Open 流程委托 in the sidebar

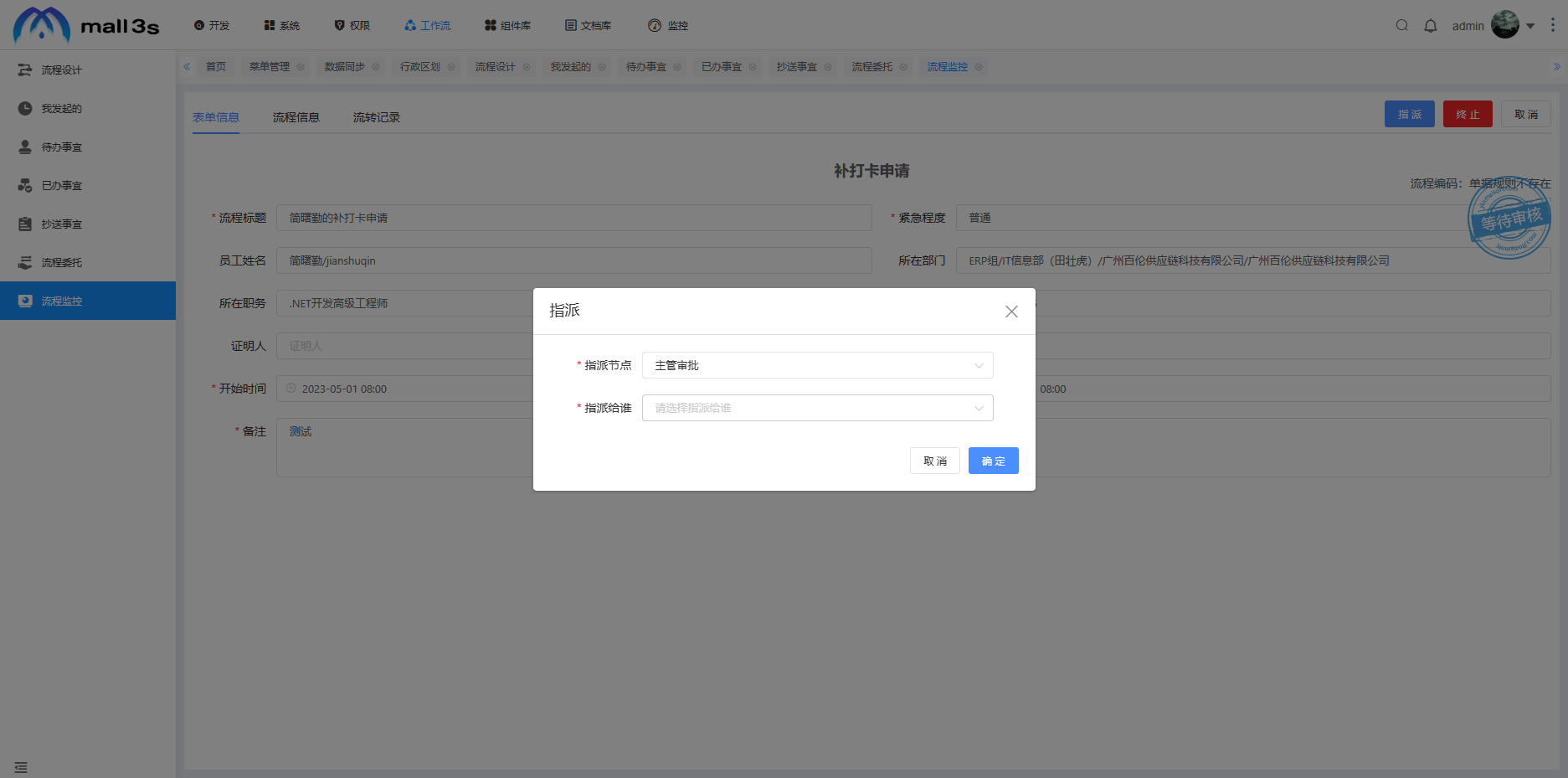click(x=88, y=262)
